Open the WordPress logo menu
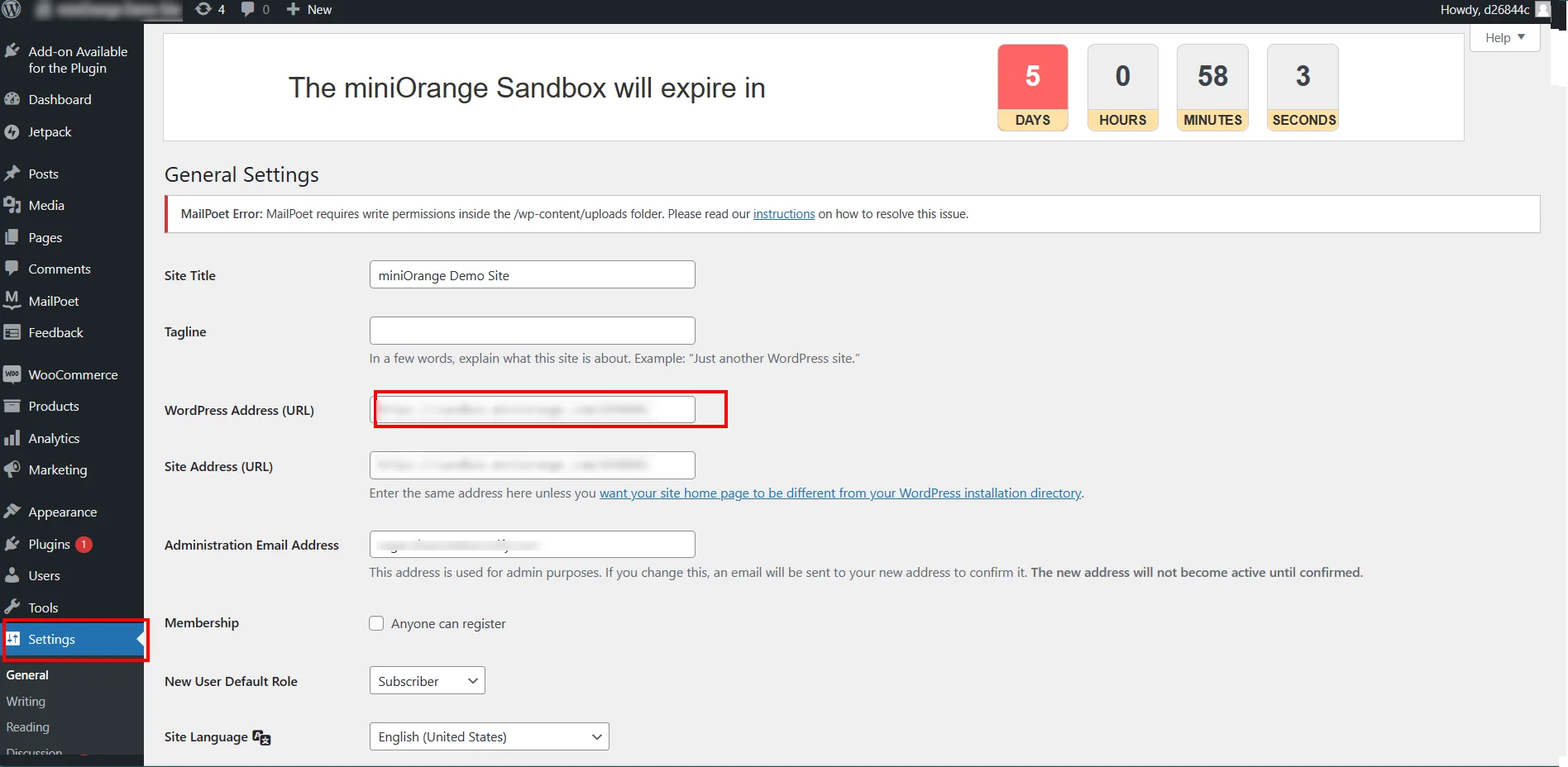The image size is (1568, 767). pyautogui.click(x=12, y=10)
